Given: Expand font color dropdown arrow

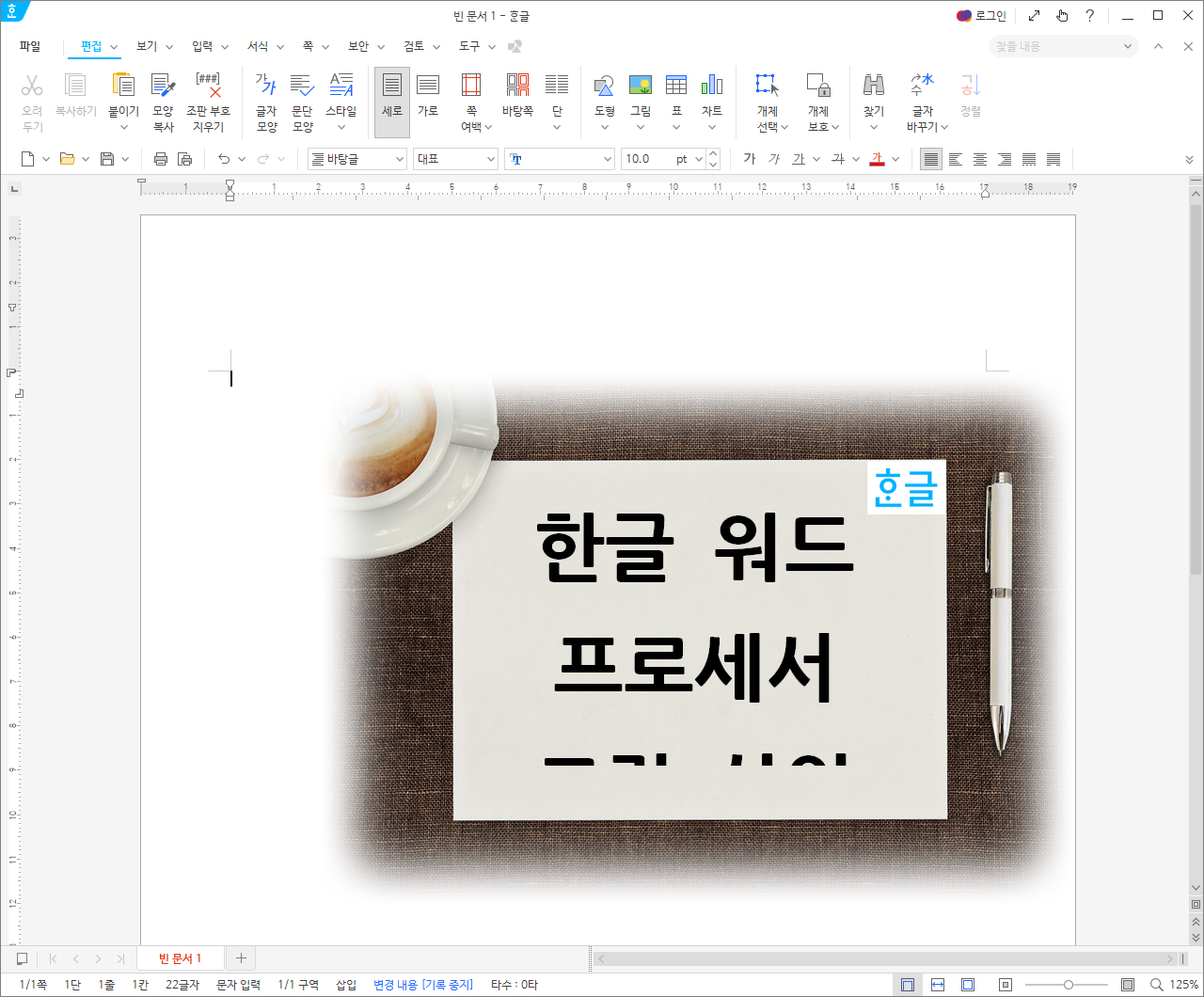Looking at the screenshot, I should tap(896, 159).
